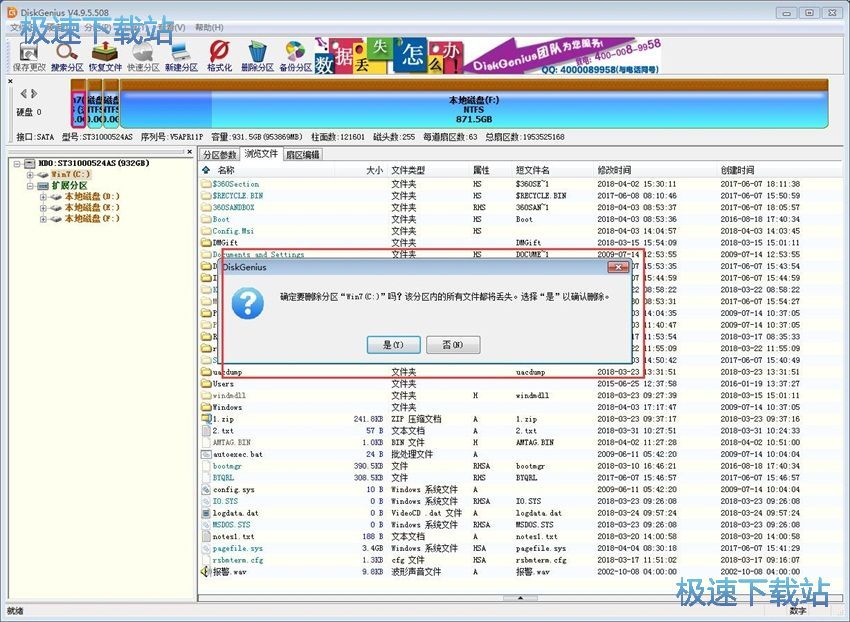Image resolution: width=850 pixels, height=622 pixels.
Task: Expand the 本地磁盘(E:) tree node
Action: 43,208
